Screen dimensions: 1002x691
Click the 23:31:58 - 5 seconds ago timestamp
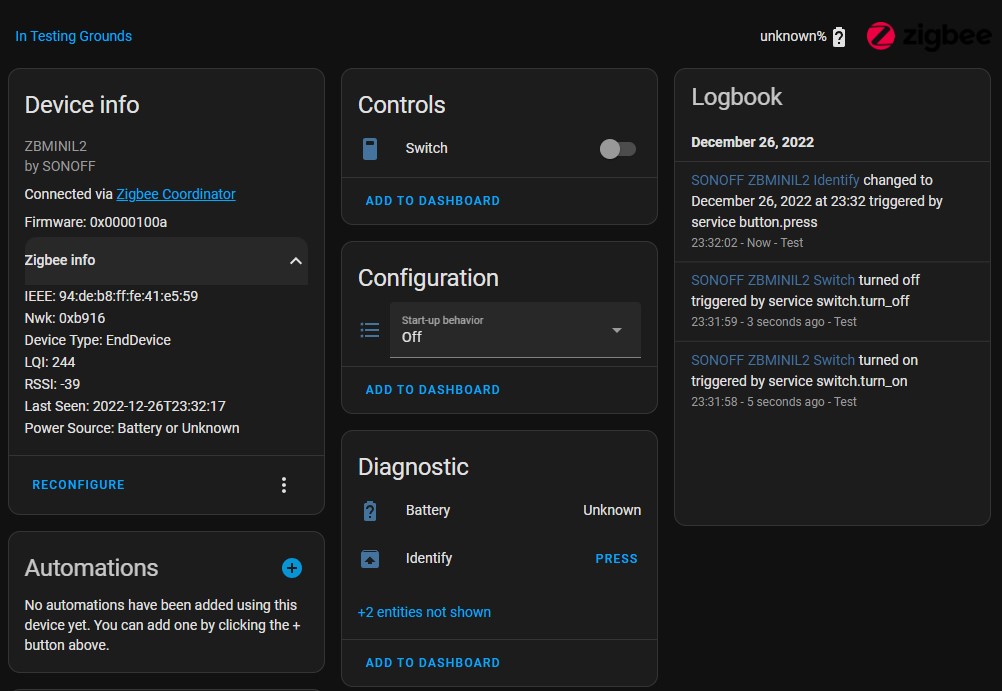pyautogui.click(x=774, y=402)
